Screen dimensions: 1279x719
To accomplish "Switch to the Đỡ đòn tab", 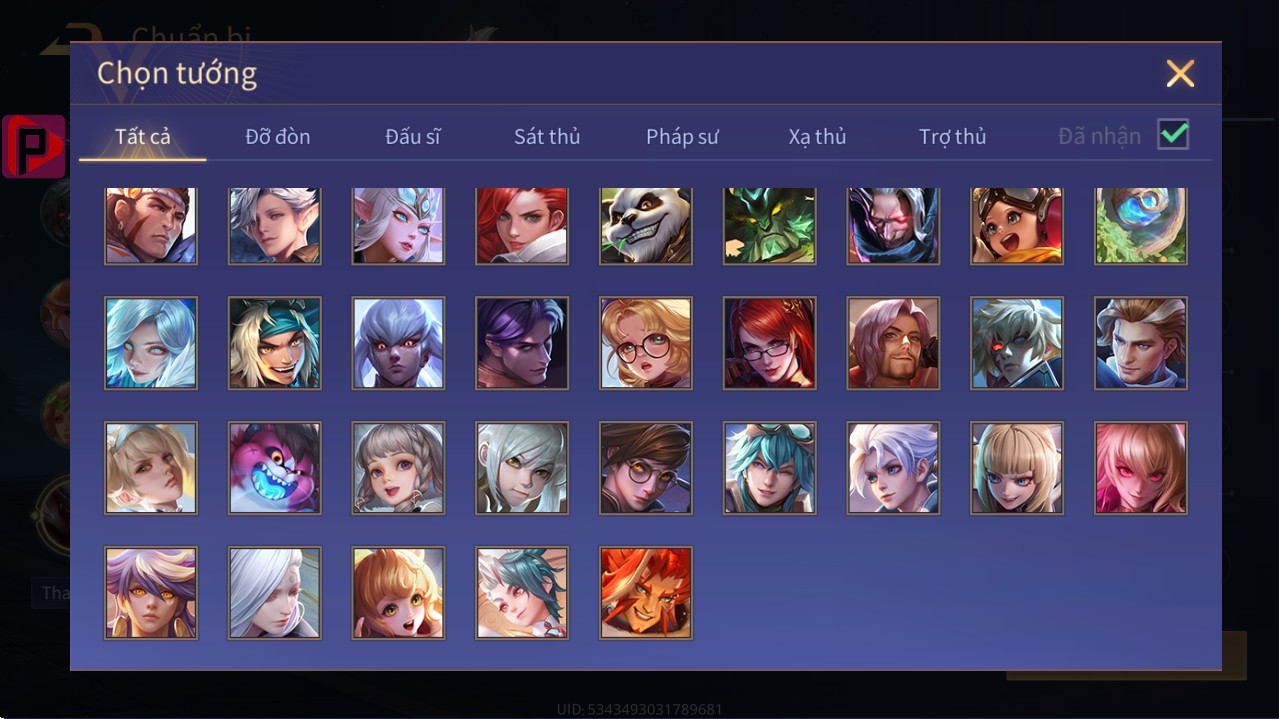I will click(x=278, y=137).
